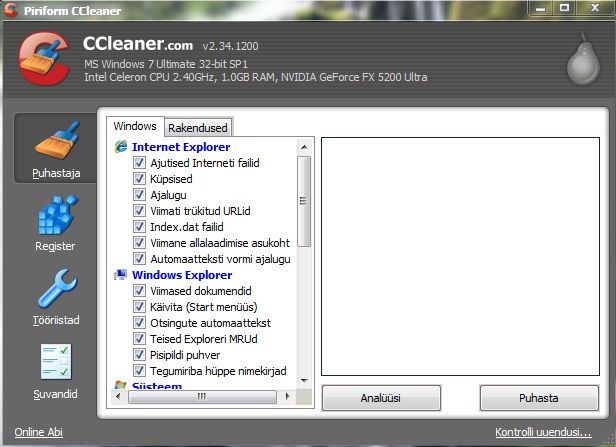Select the Windows tab
The image size is (616, 447).
coord(135,127)
